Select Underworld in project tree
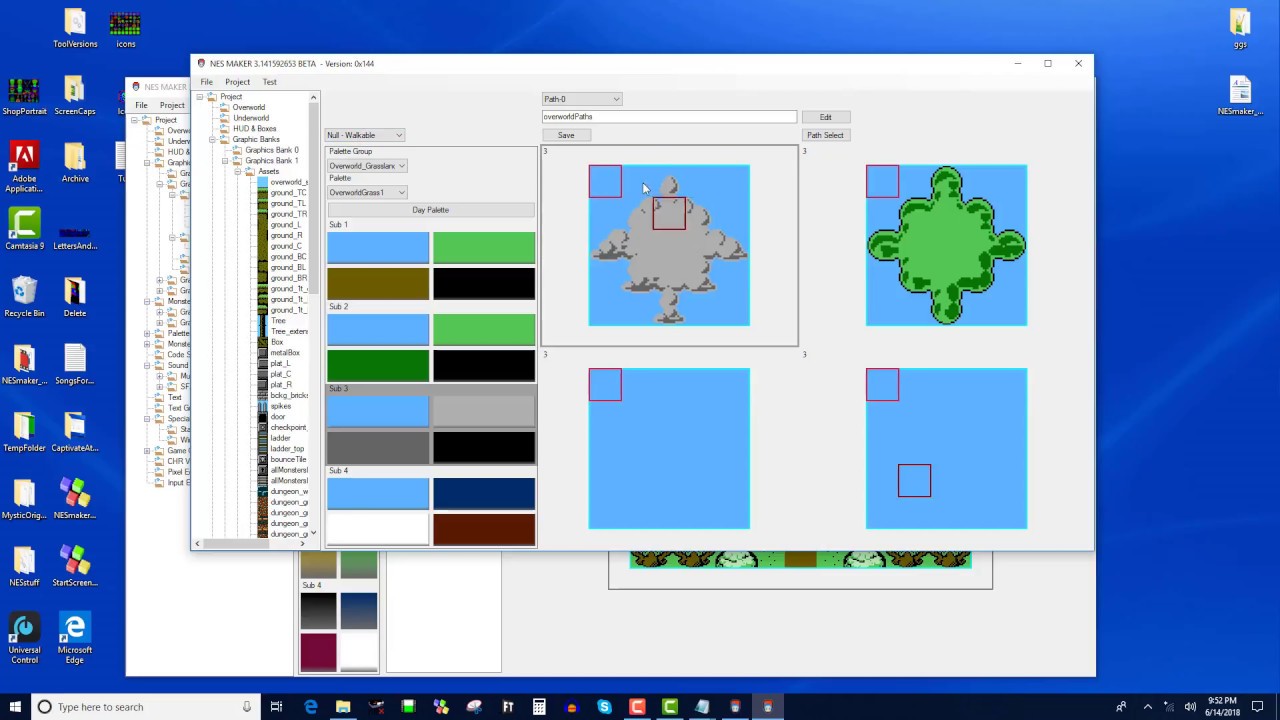1280x720 pixels. coord(251,118)
